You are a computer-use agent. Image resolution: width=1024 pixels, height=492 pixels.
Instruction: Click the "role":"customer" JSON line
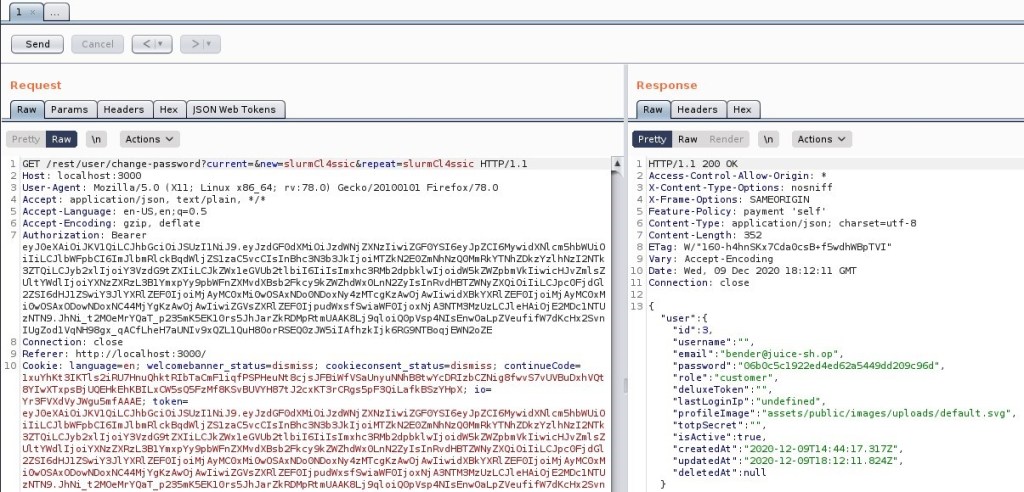tap(726, 378)
